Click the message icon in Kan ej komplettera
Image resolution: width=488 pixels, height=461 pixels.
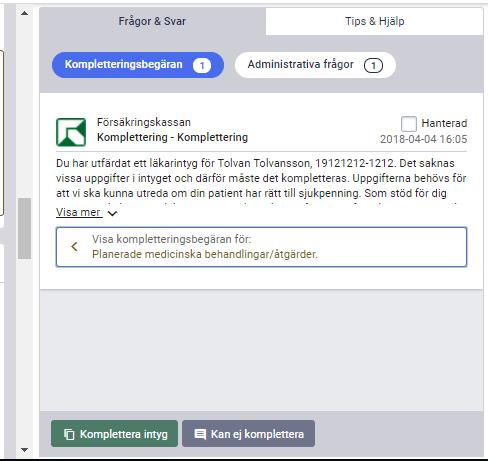point(200,434)
